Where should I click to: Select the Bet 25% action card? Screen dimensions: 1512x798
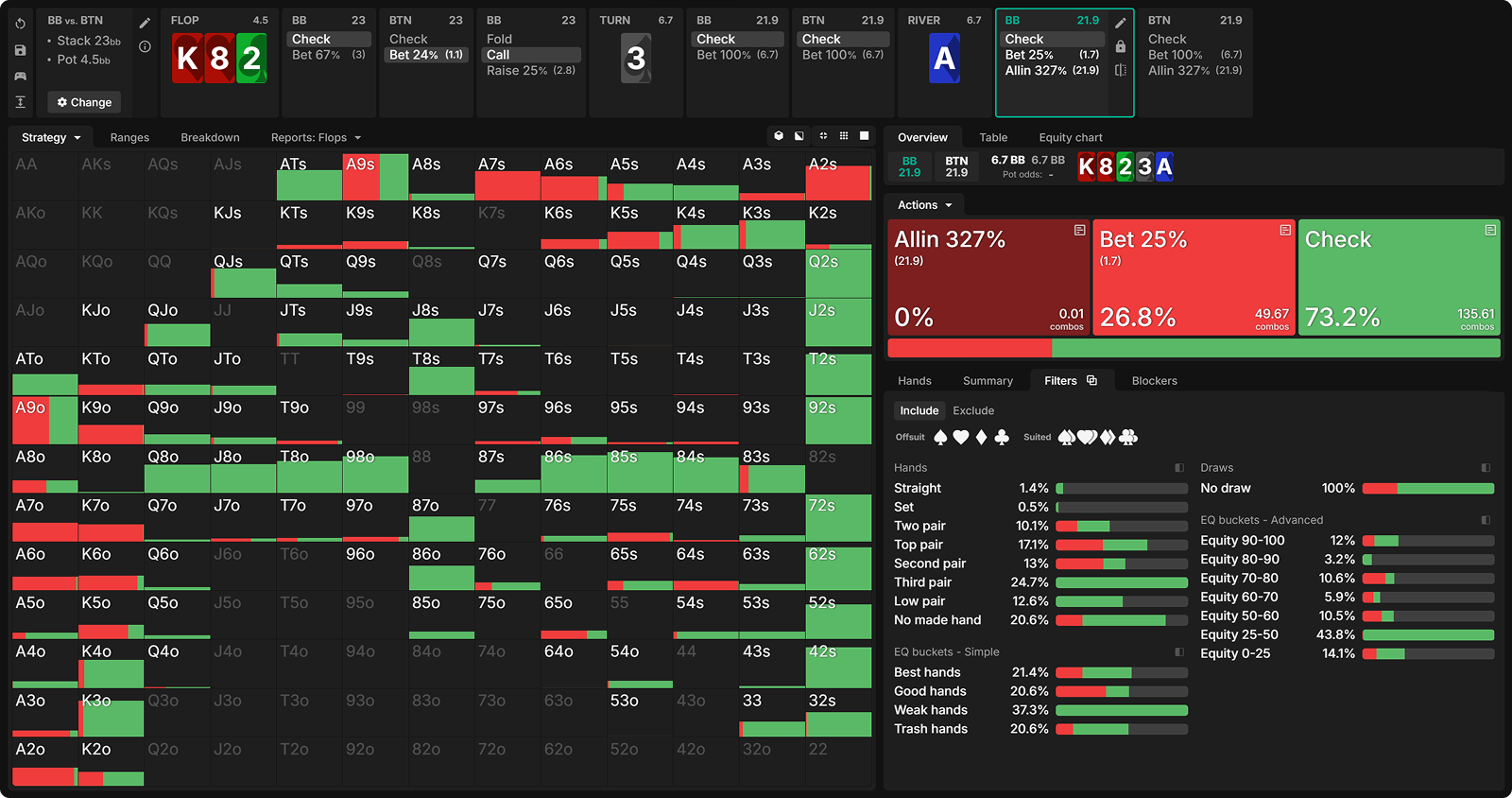click(1194, 278)
